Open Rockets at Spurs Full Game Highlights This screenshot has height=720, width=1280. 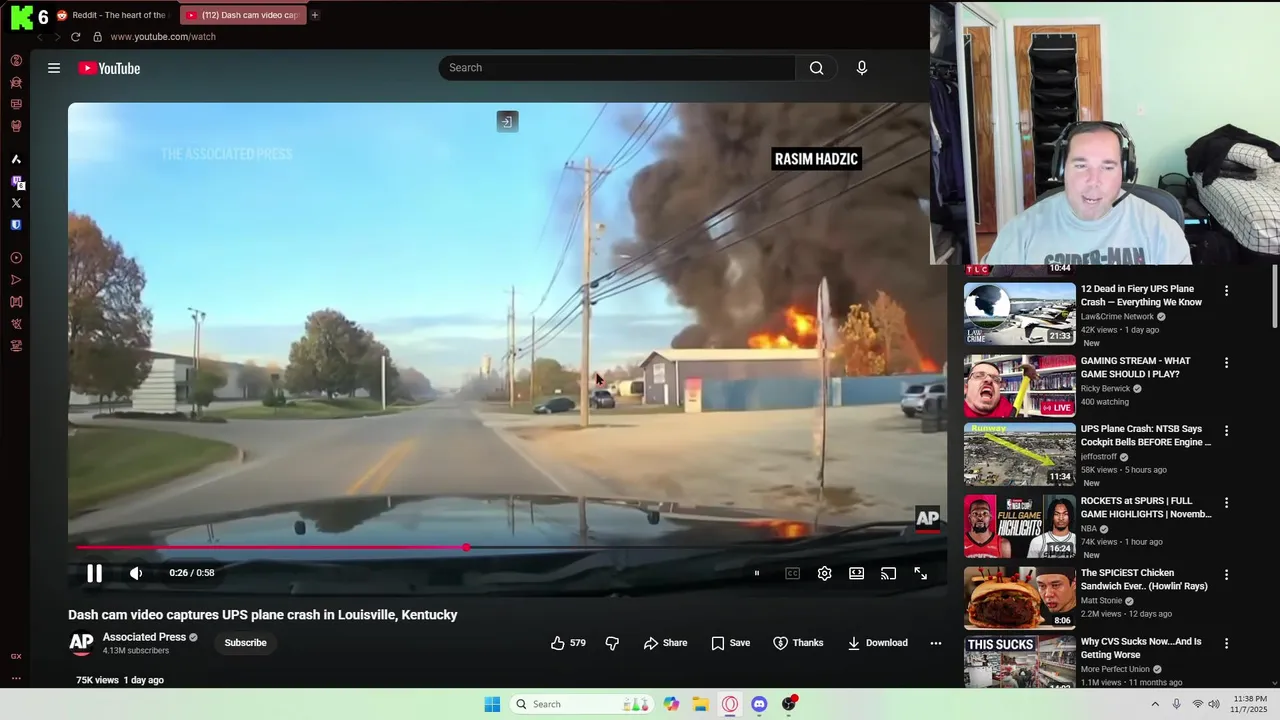coord(1146,507)
